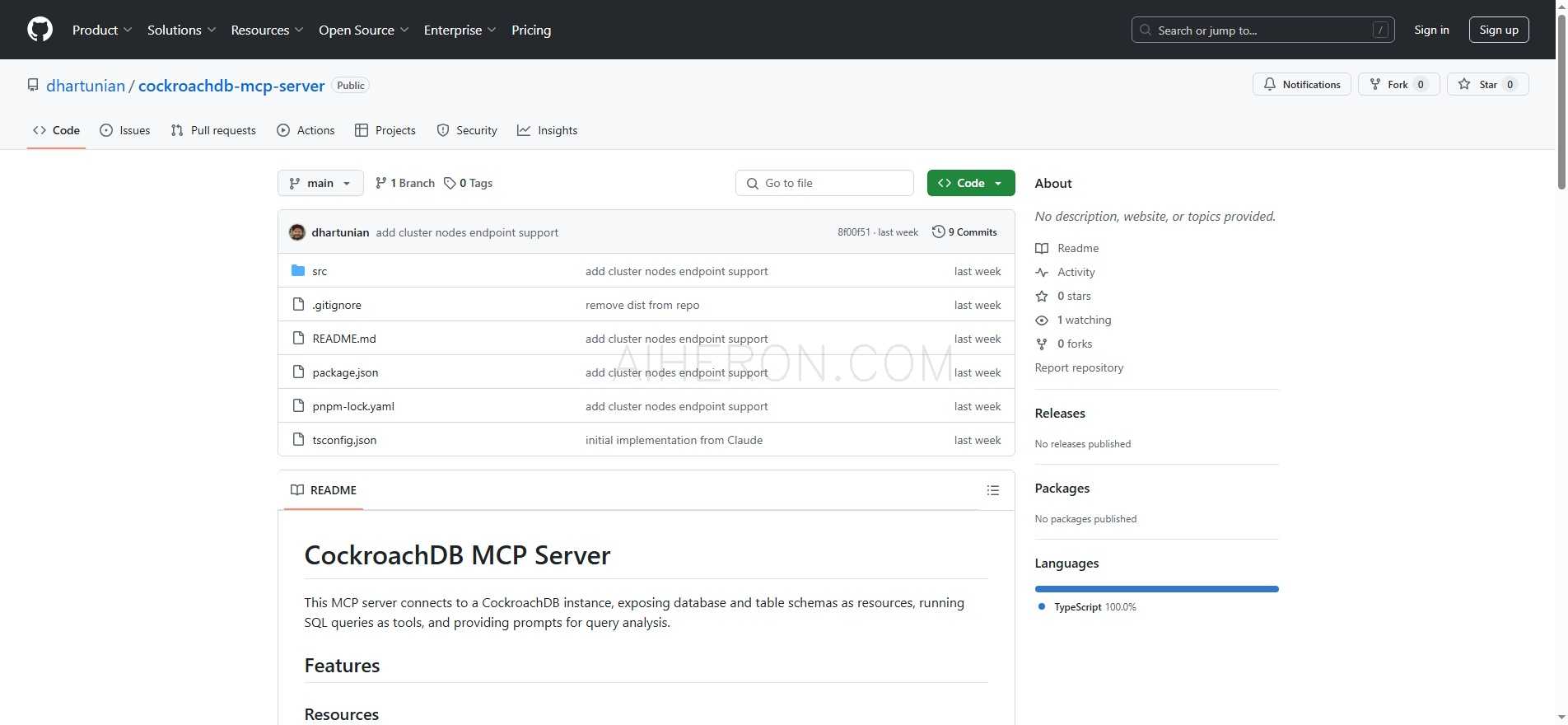
Task: Click the star icon beside 0 stars
Action: 1042,296
